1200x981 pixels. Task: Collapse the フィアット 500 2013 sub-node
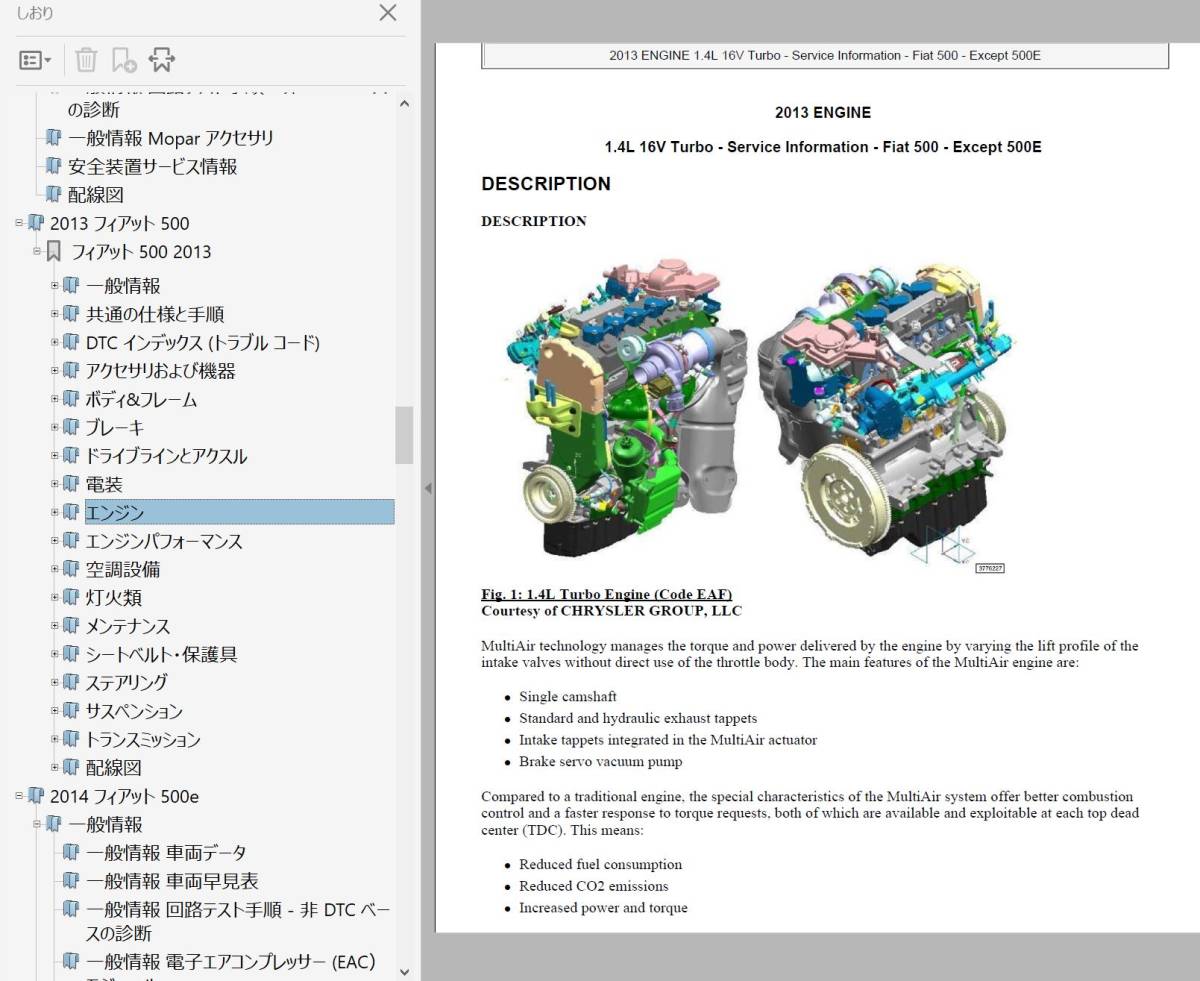tap(37, 251)
